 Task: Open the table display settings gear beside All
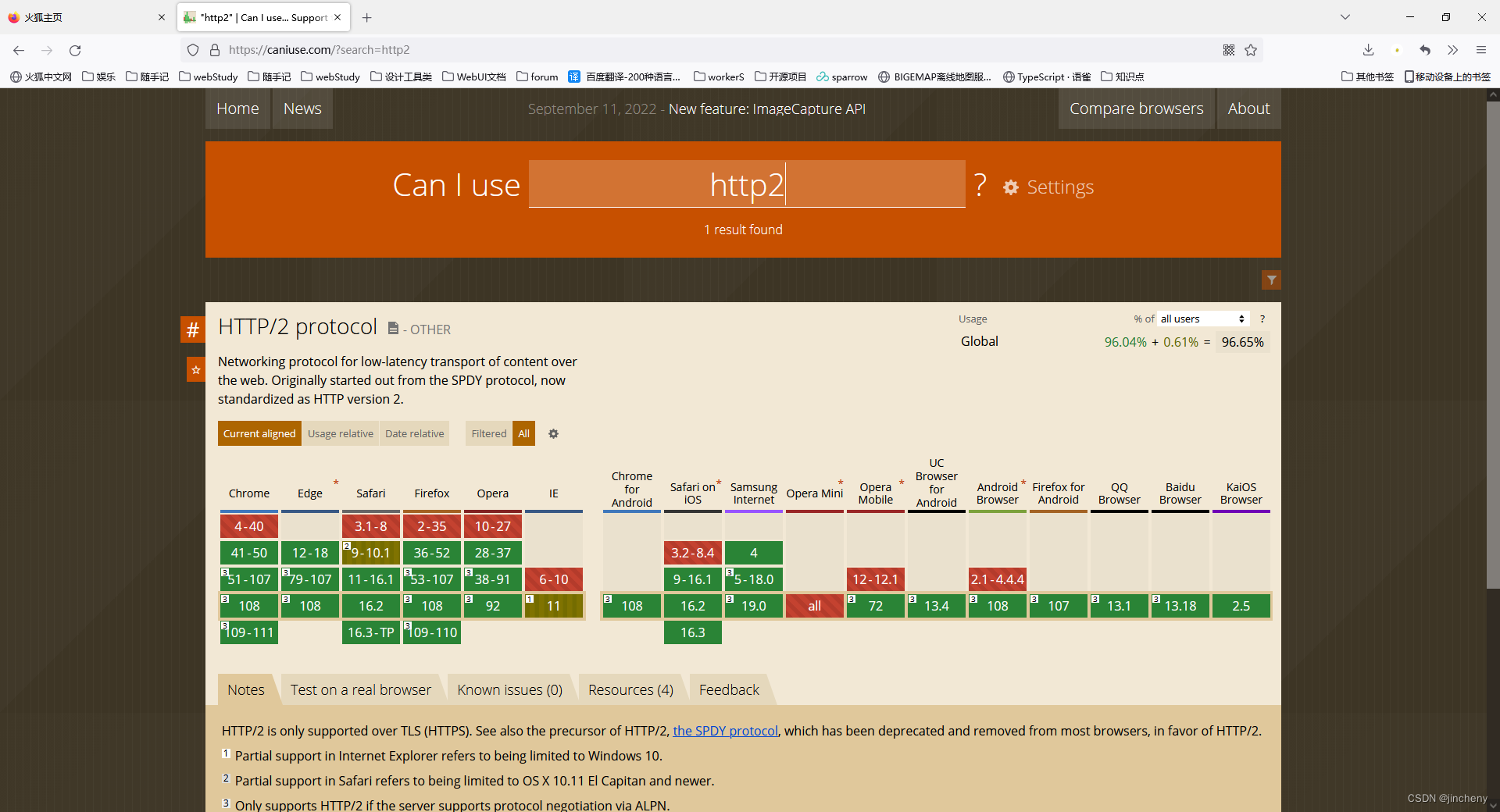(x=553, y=434)
